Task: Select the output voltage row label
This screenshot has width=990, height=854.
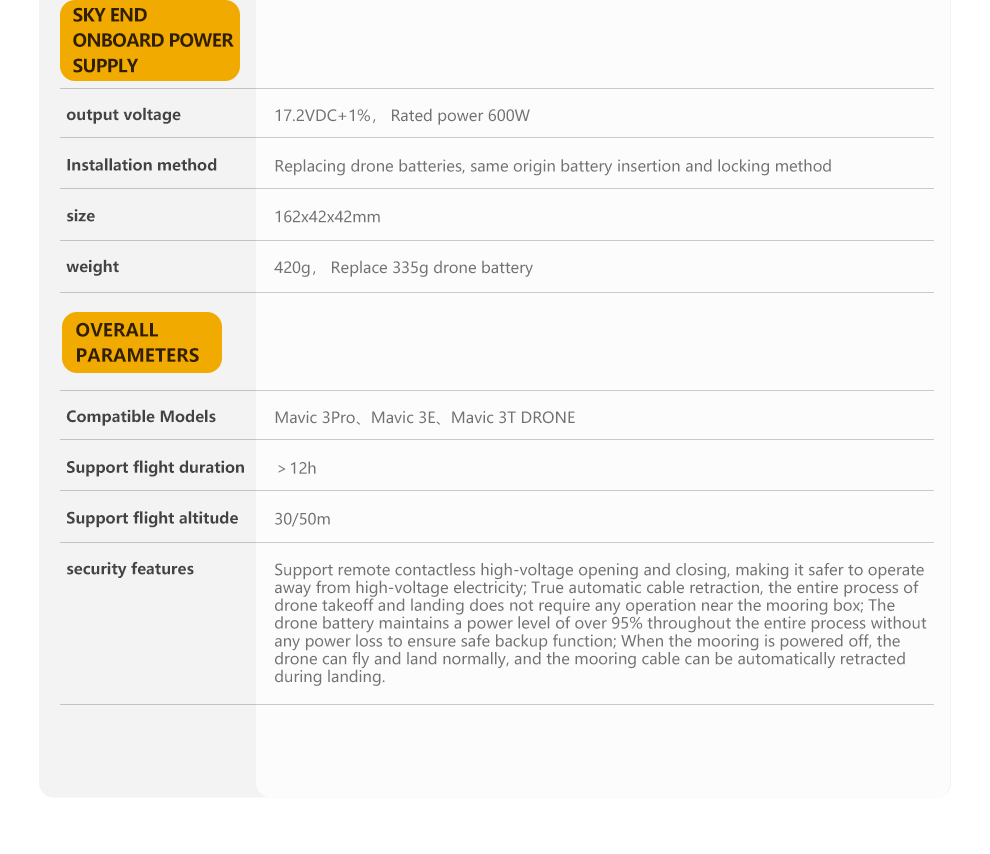Action: [124, 115]
